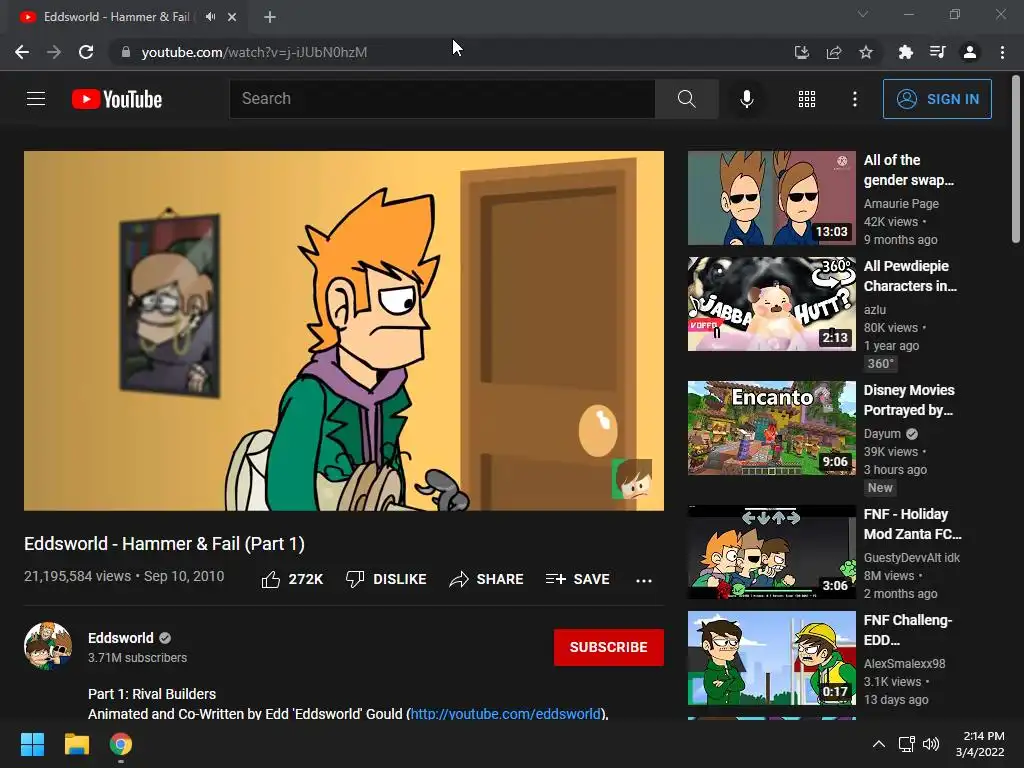Click the azlu channel name
1024x768 pixels.
(875, 310)
